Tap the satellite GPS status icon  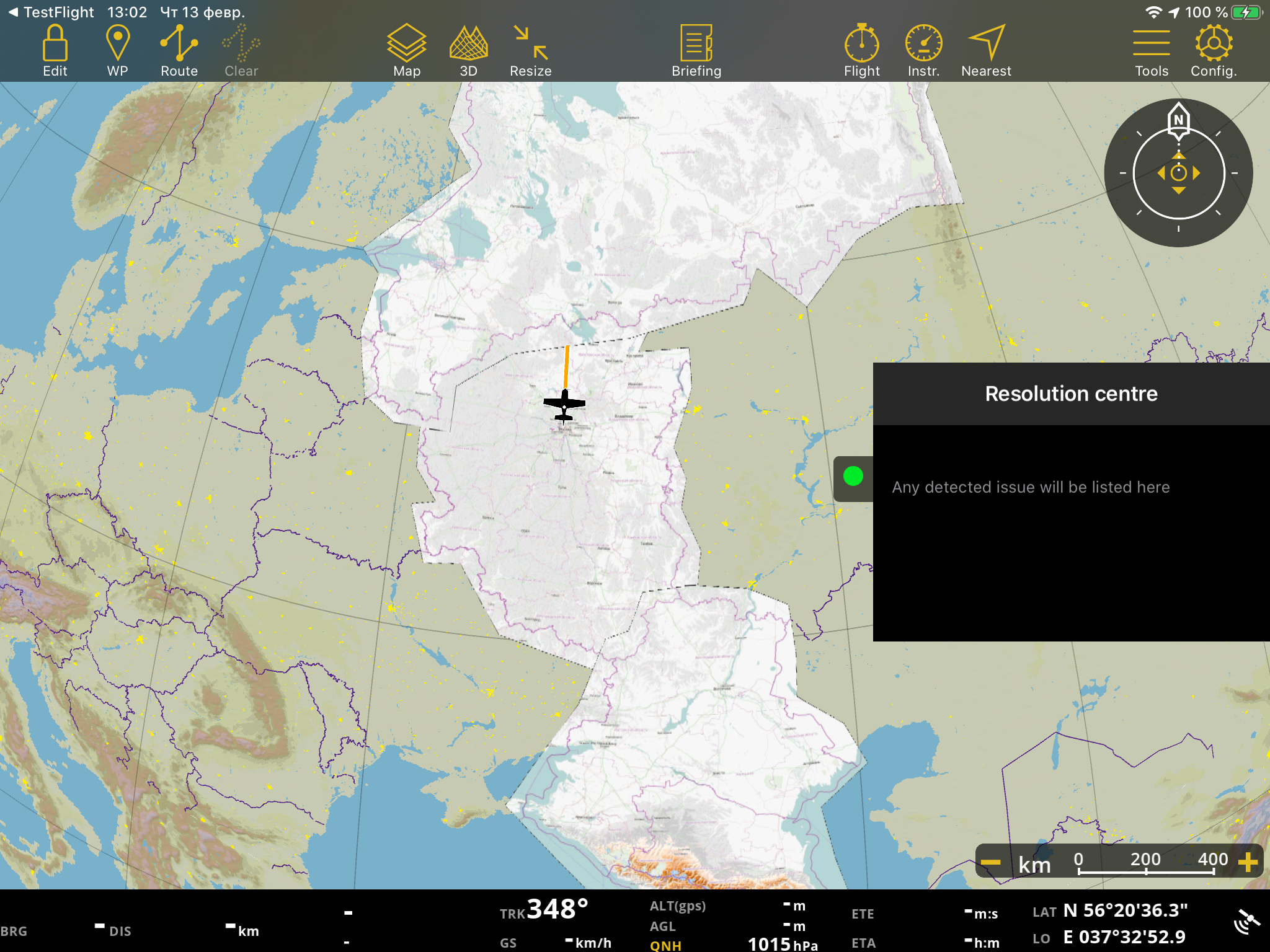[x=1247, y=922]
